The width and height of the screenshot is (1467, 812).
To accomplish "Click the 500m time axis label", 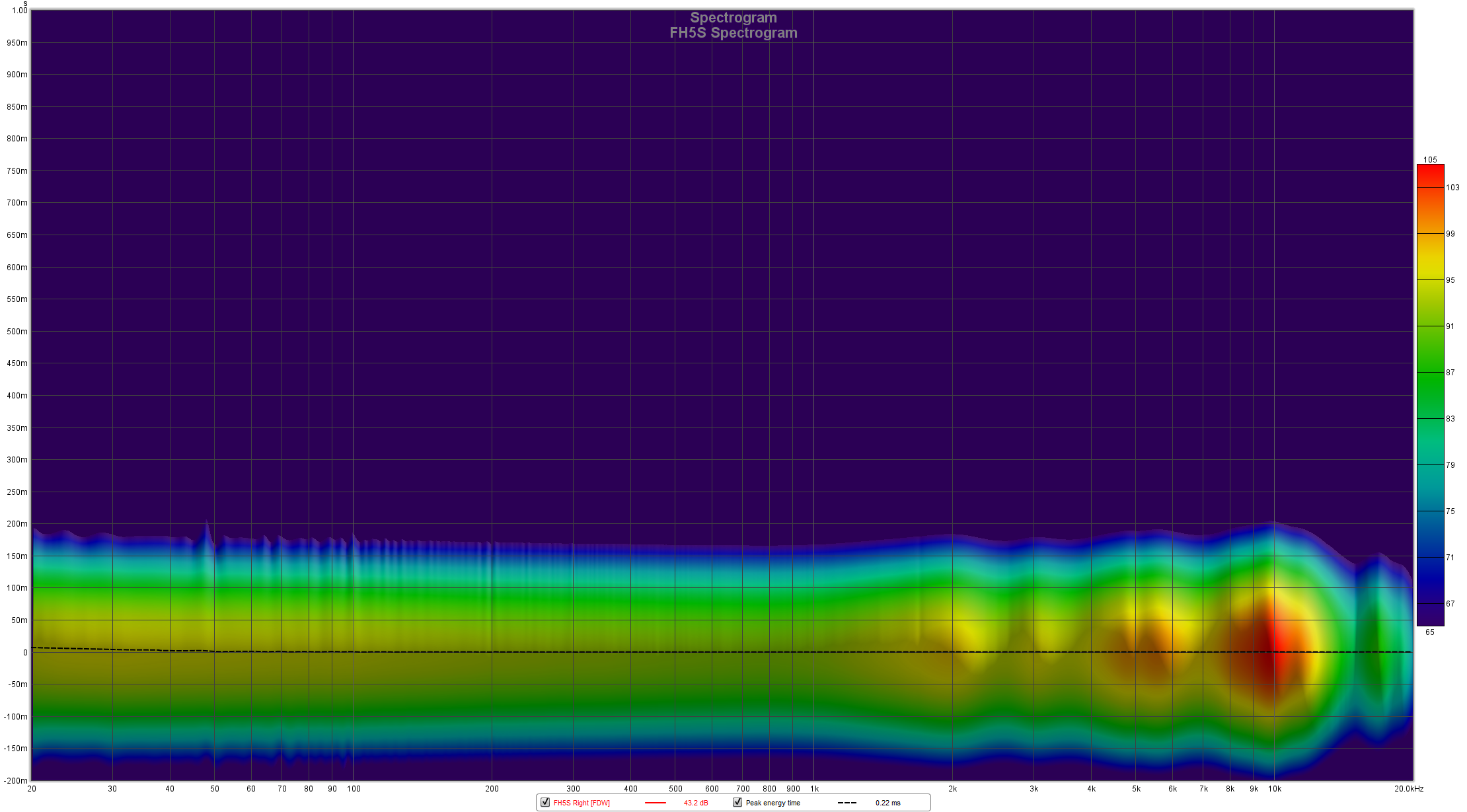I will pyautogui.click(x=17, y=332).
